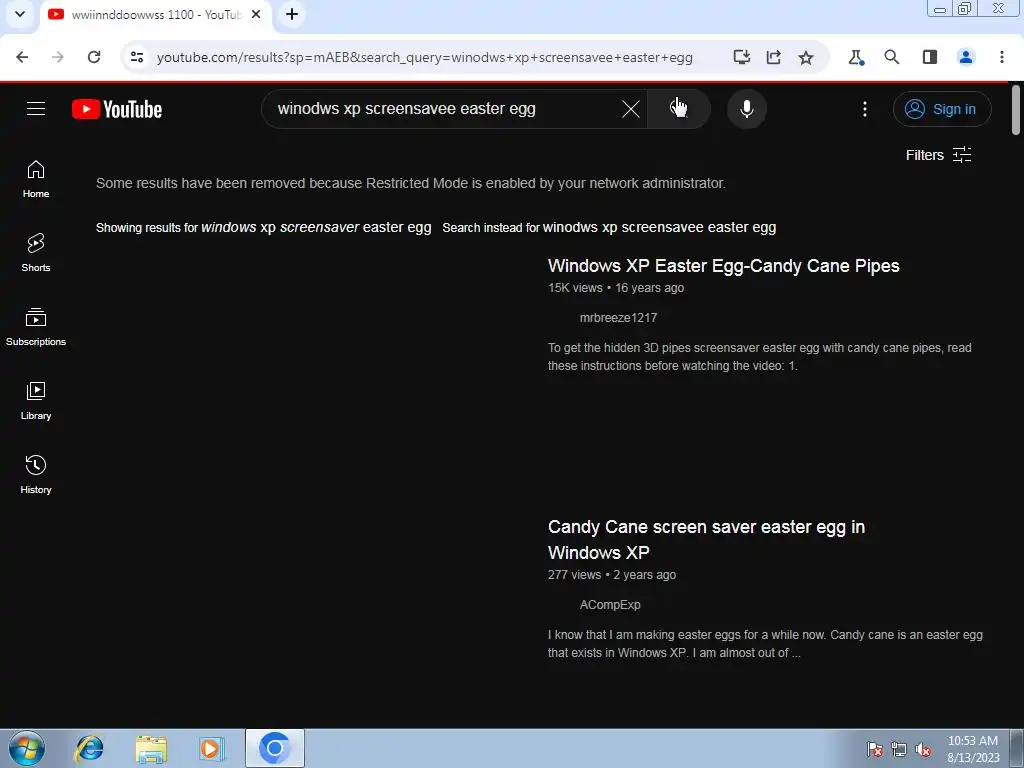Start voice search with the microphone
This screenshot has width=1024, height=768.
(746, 108)
